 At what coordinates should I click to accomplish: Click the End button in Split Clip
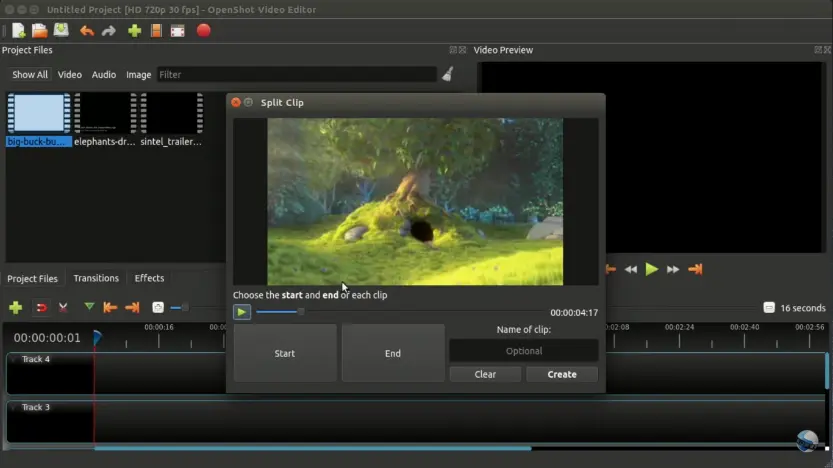(x=393, y=353)
